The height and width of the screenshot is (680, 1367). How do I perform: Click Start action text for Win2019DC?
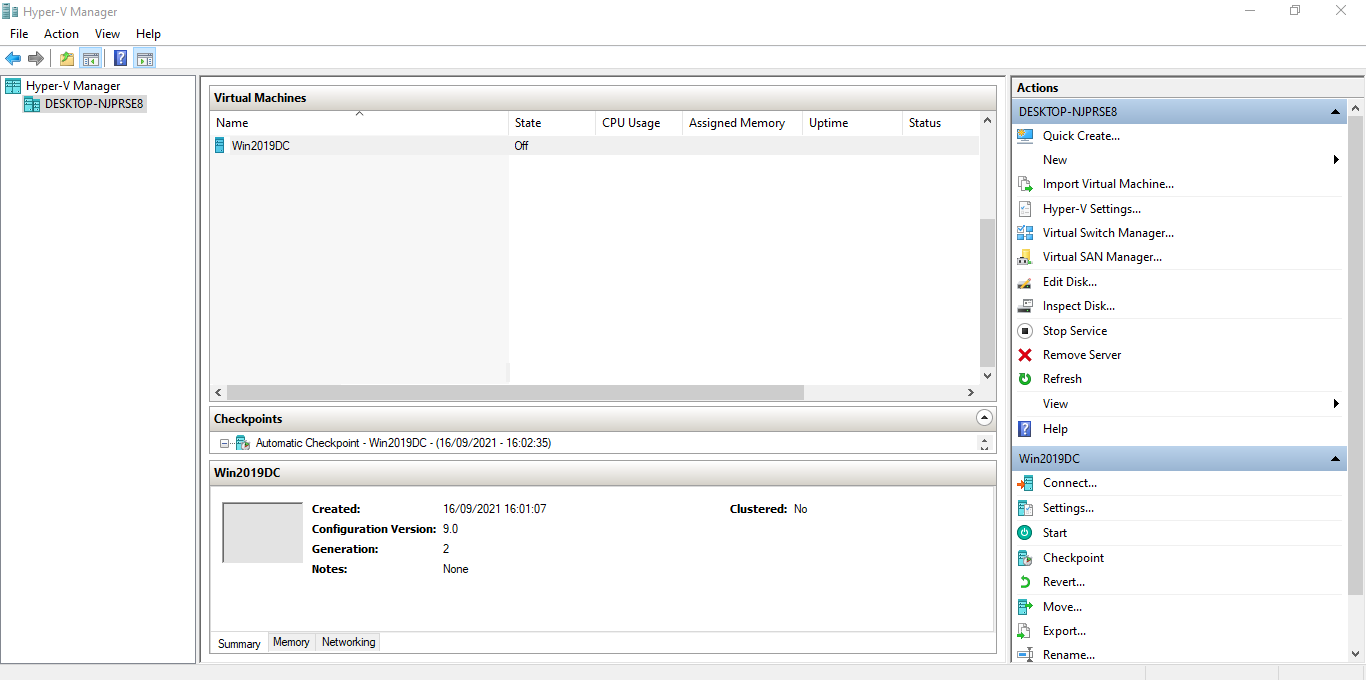tap(1055, 533)
